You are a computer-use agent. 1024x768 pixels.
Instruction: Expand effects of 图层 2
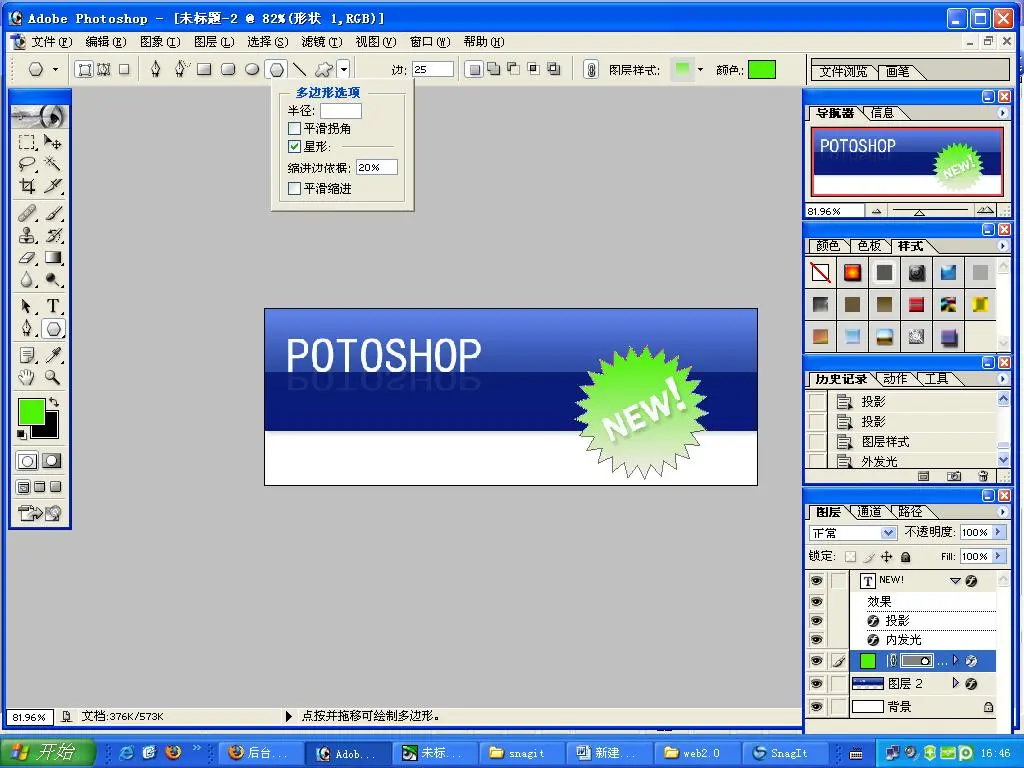[955, 683]
